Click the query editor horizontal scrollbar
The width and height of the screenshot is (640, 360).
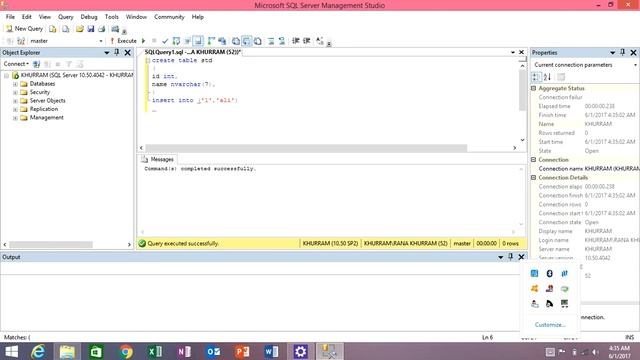click(x=306, y=148)
